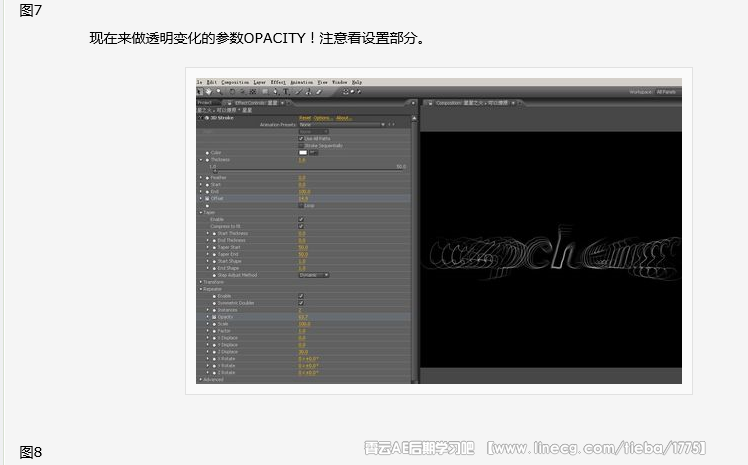The width and height of the screenshot is (748, 465).
Task: Click the Local Axis Mode icon
Action: [345, 92]
